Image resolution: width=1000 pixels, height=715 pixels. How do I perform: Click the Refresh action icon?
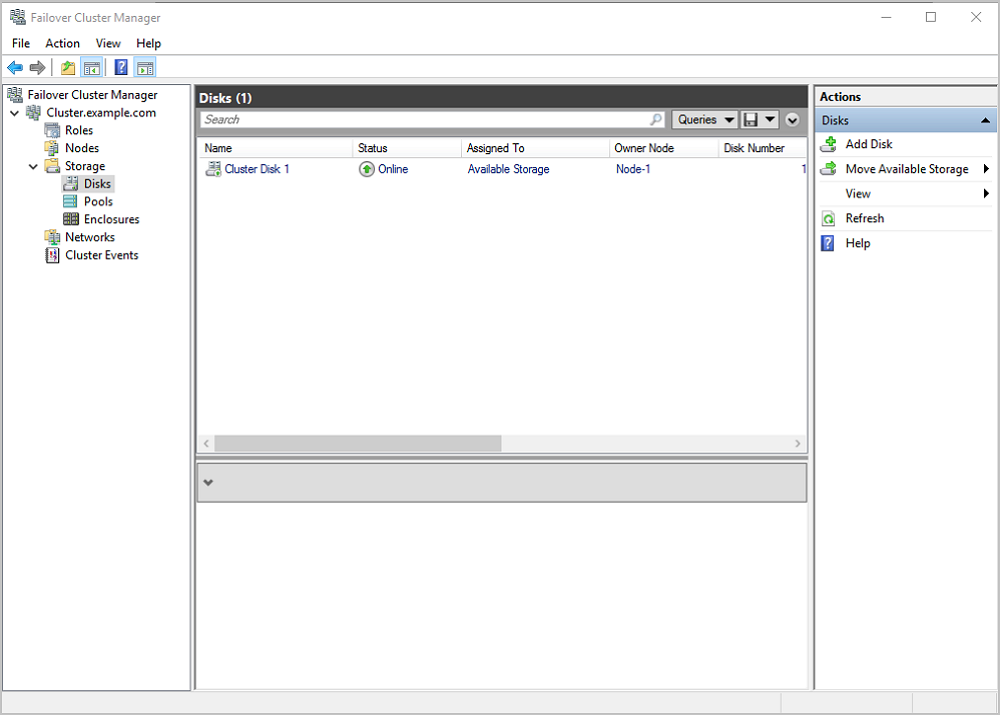[828, 219]
